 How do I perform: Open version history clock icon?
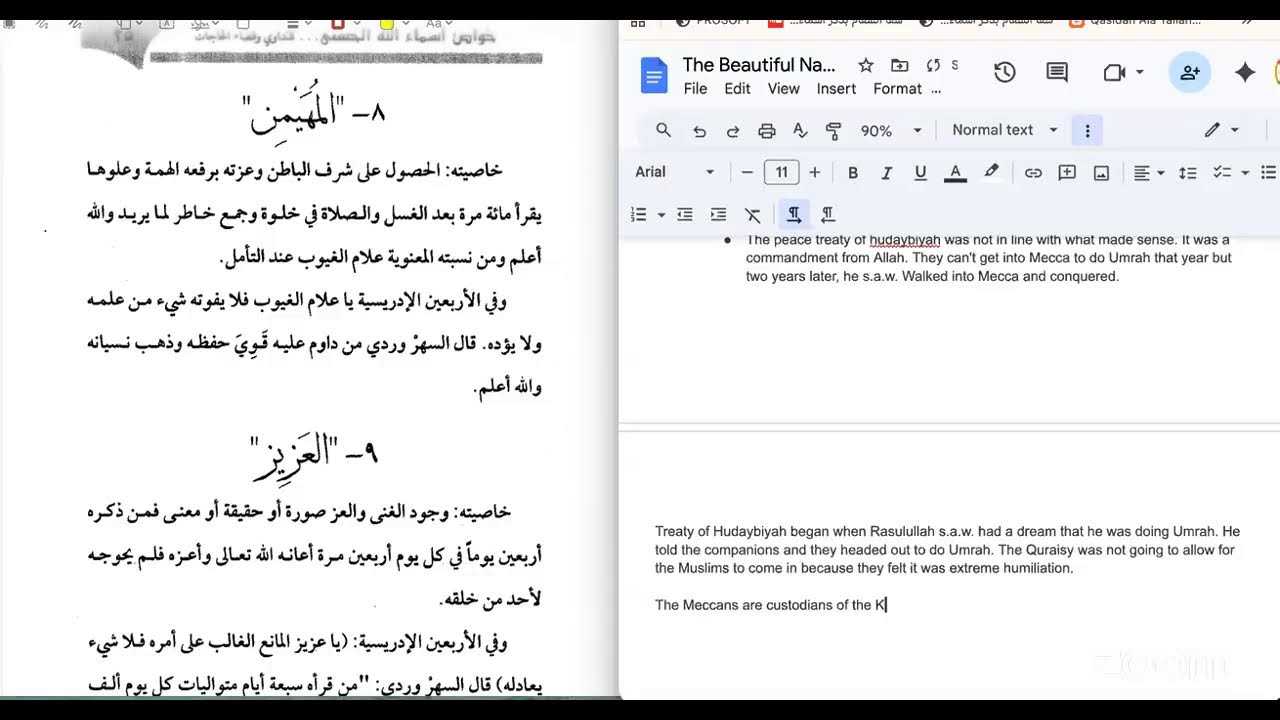(1004, 72)
